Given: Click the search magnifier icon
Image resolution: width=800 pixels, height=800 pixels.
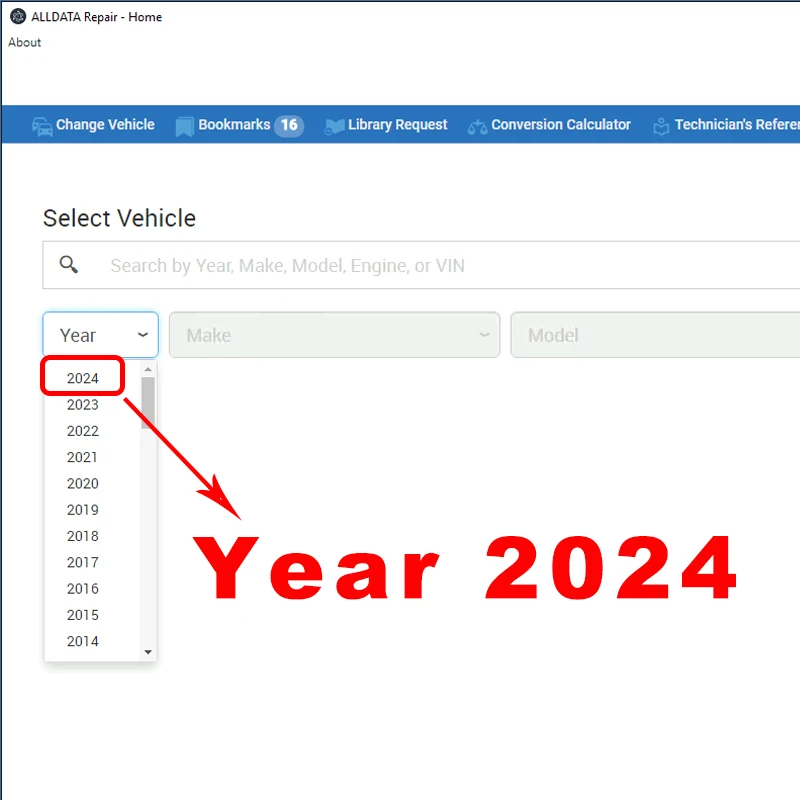Looking at the screenshot, I should (69, 264).
